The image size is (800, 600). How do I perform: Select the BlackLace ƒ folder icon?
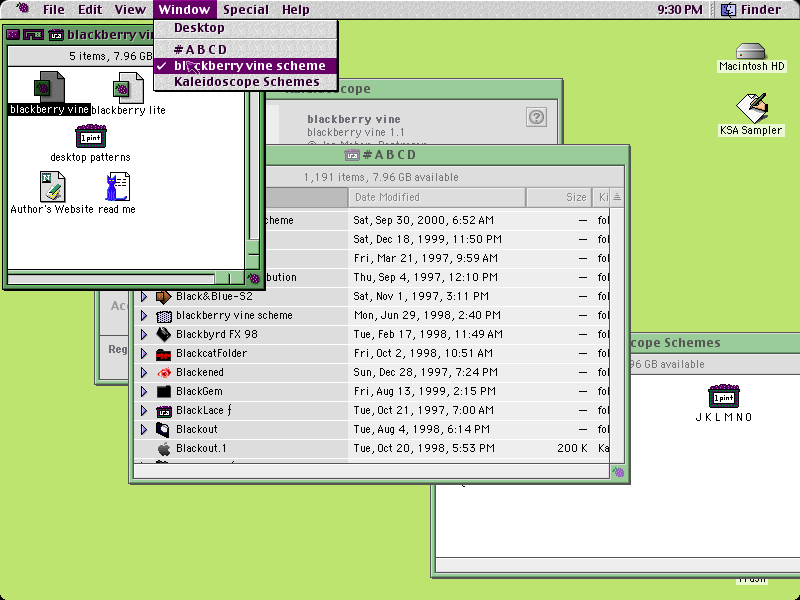163,411
